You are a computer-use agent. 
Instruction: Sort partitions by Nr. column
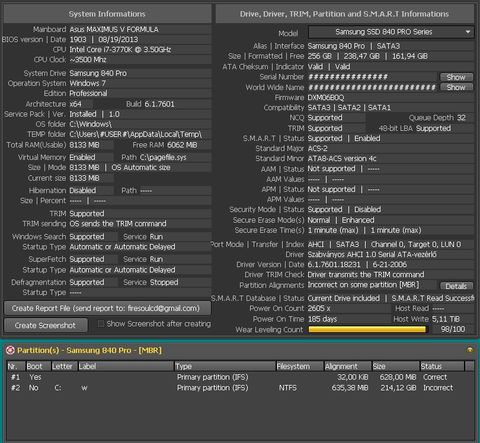(16, 366)
